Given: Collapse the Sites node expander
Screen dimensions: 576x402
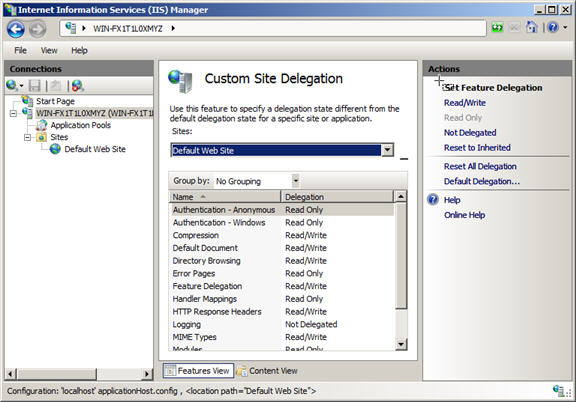Looking at the screenshot, I should point(27,137).
